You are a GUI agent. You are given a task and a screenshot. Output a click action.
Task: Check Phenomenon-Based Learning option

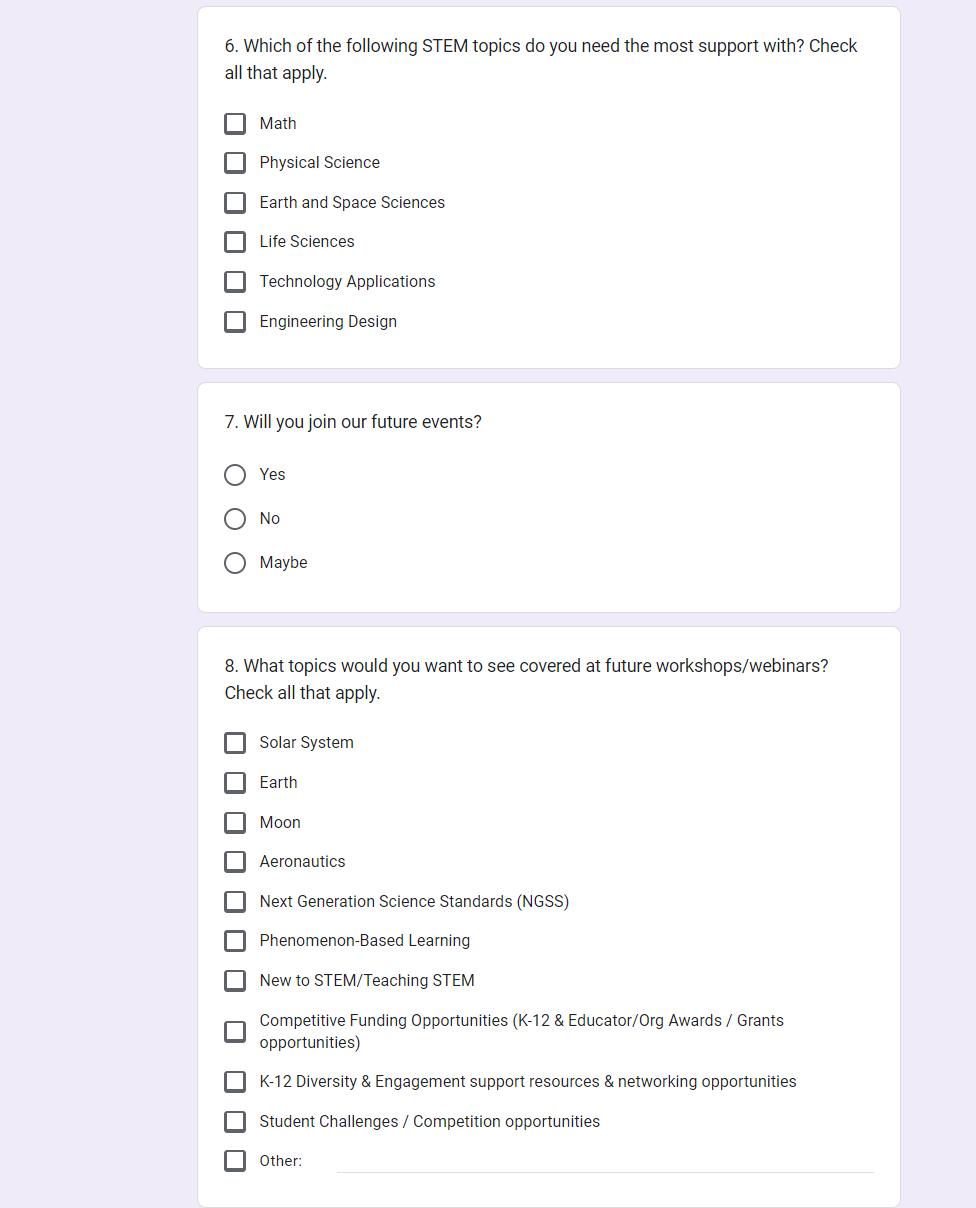click(x=235, y=941)
